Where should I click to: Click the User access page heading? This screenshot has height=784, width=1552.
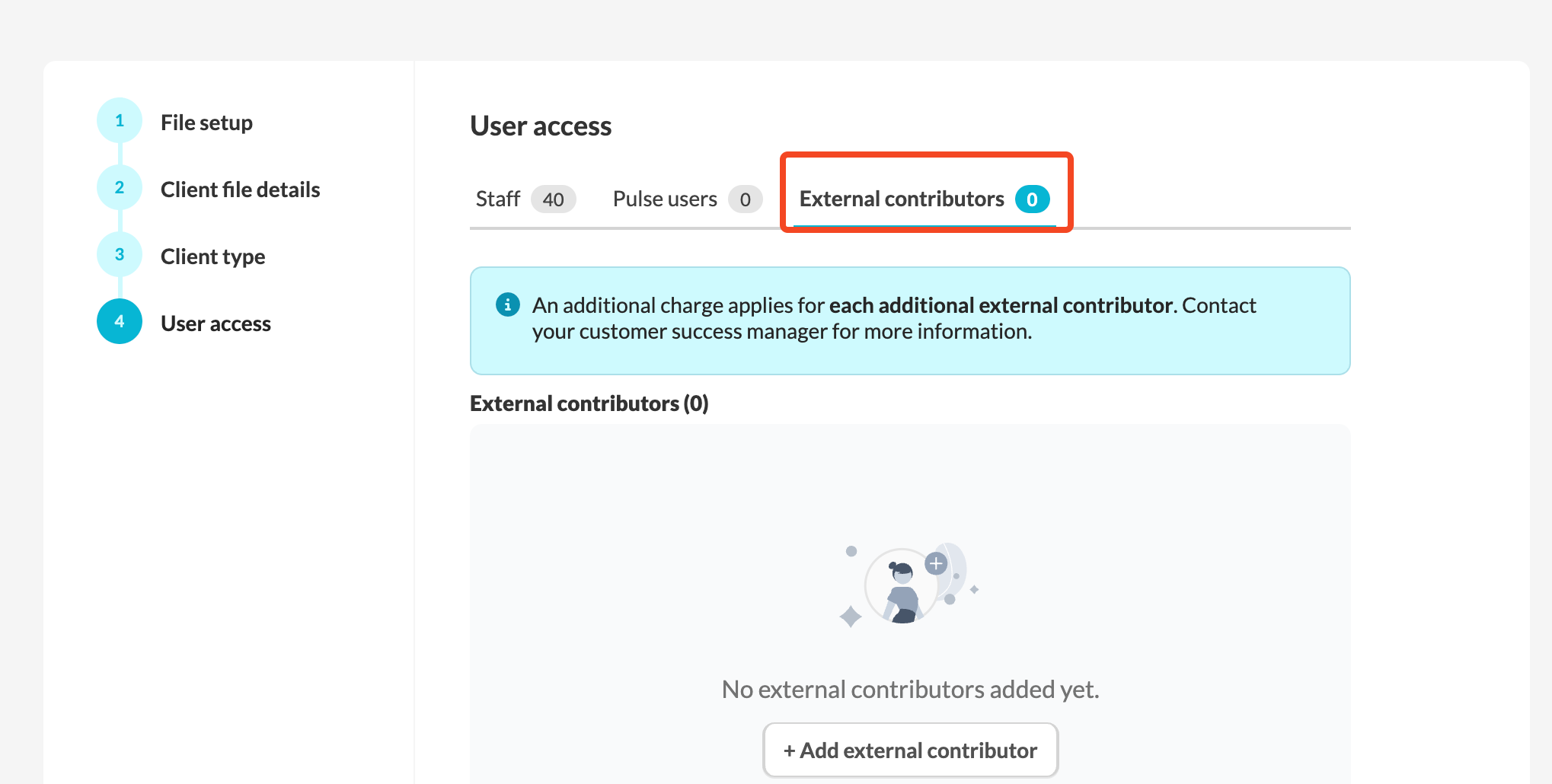point(541,126)
